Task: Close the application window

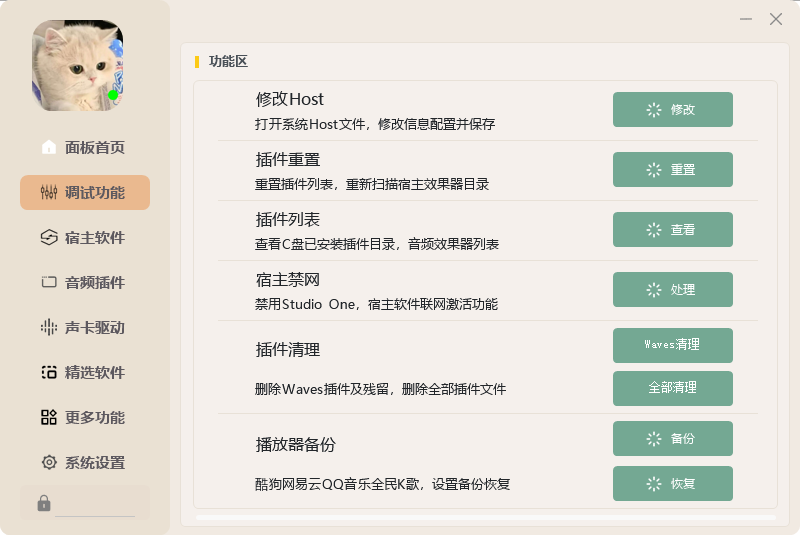Action: point(776,19)
